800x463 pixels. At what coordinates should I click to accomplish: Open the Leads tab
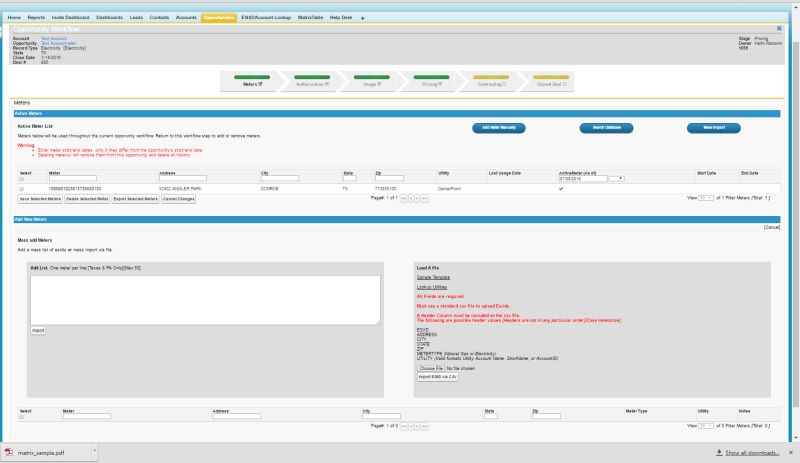click(136, 17)
